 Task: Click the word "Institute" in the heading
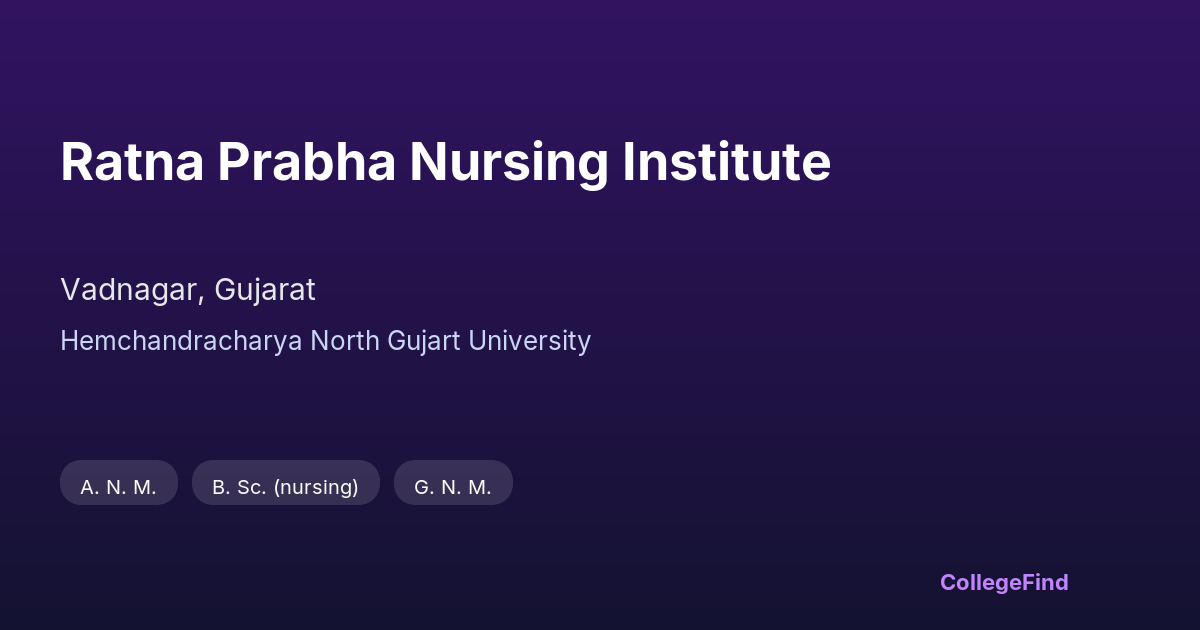[726, 162]
